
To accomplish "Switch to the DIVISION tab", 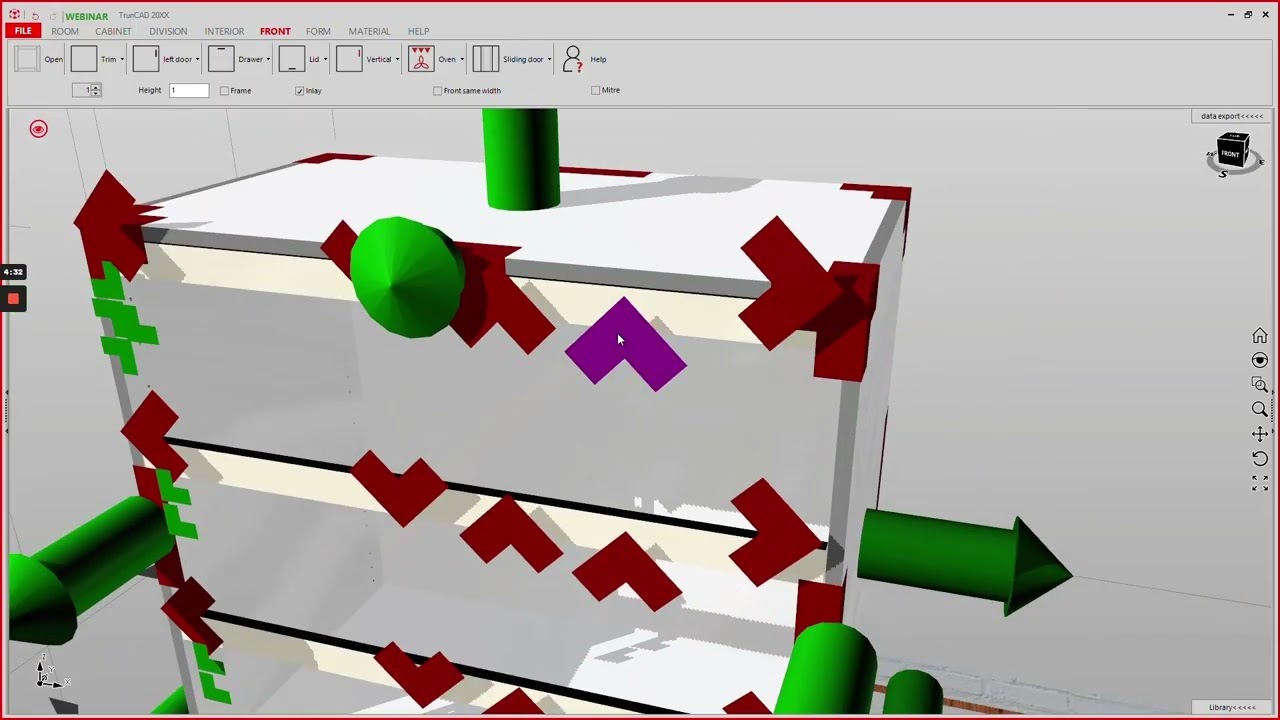I will tap(168, 31).
